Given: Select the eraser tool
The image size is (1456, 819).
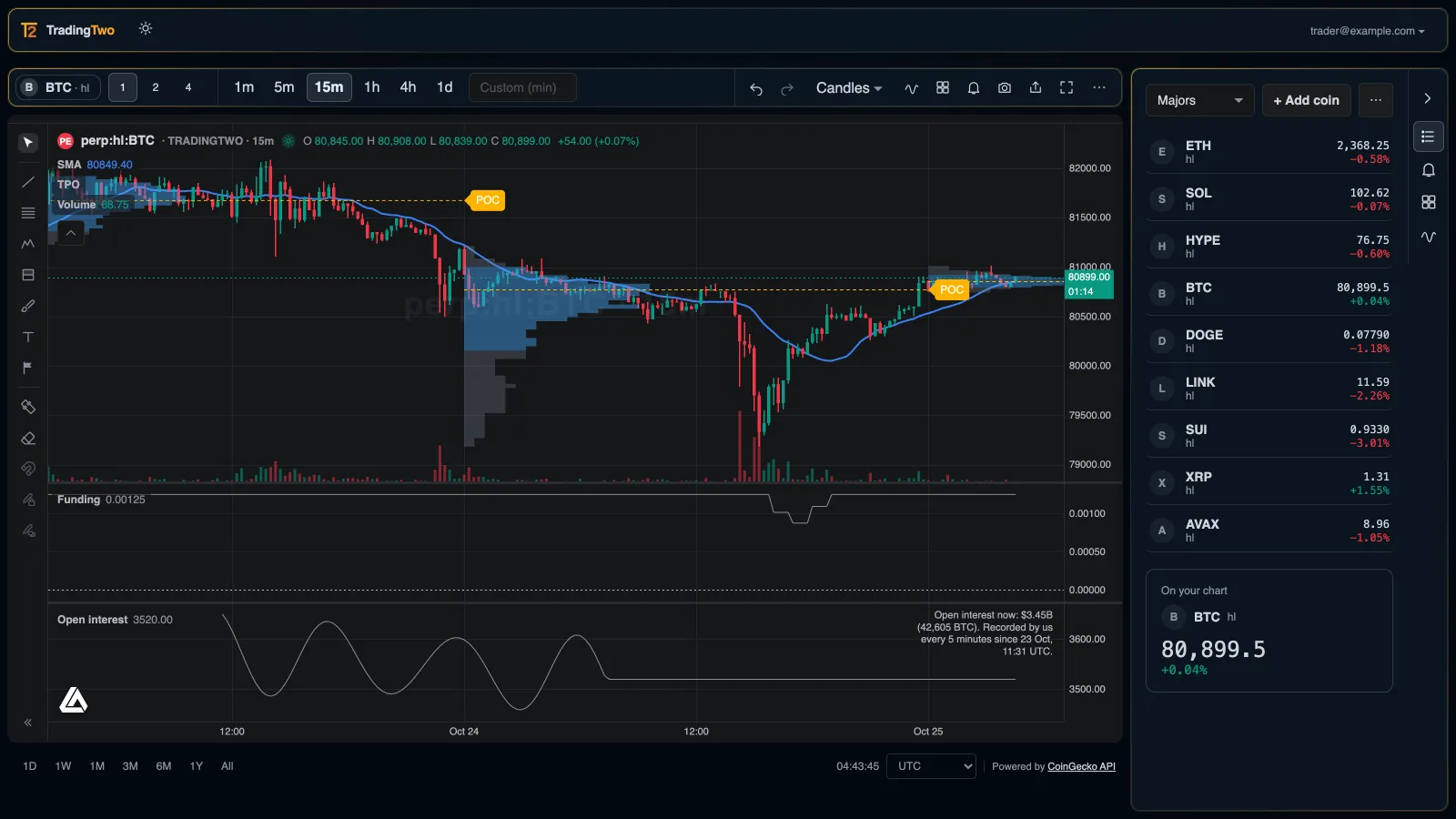Looking at the screenshot, I should [28, 439].
